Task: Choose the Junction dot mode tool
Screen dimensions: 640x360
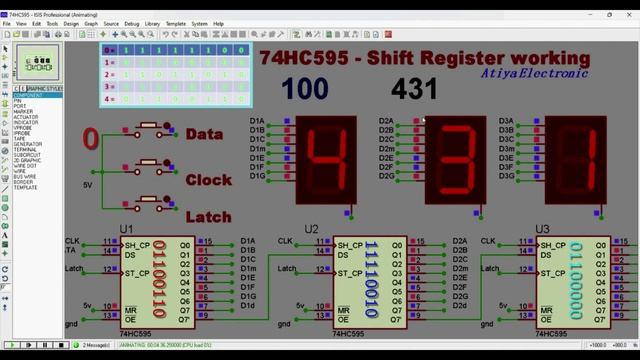Action: point(5,67)
